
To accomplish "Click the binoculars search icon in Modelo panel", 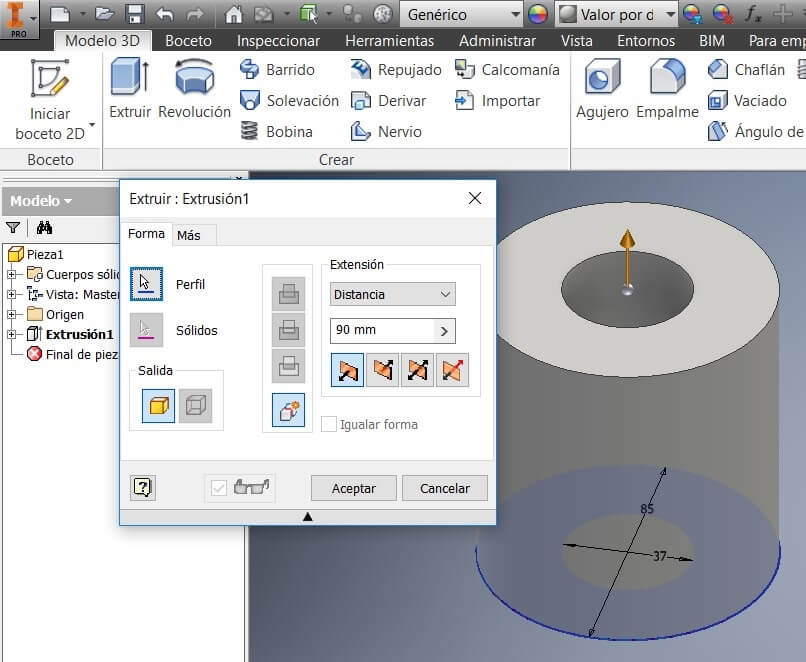I will pyautogui.click(x=44, y=227).
